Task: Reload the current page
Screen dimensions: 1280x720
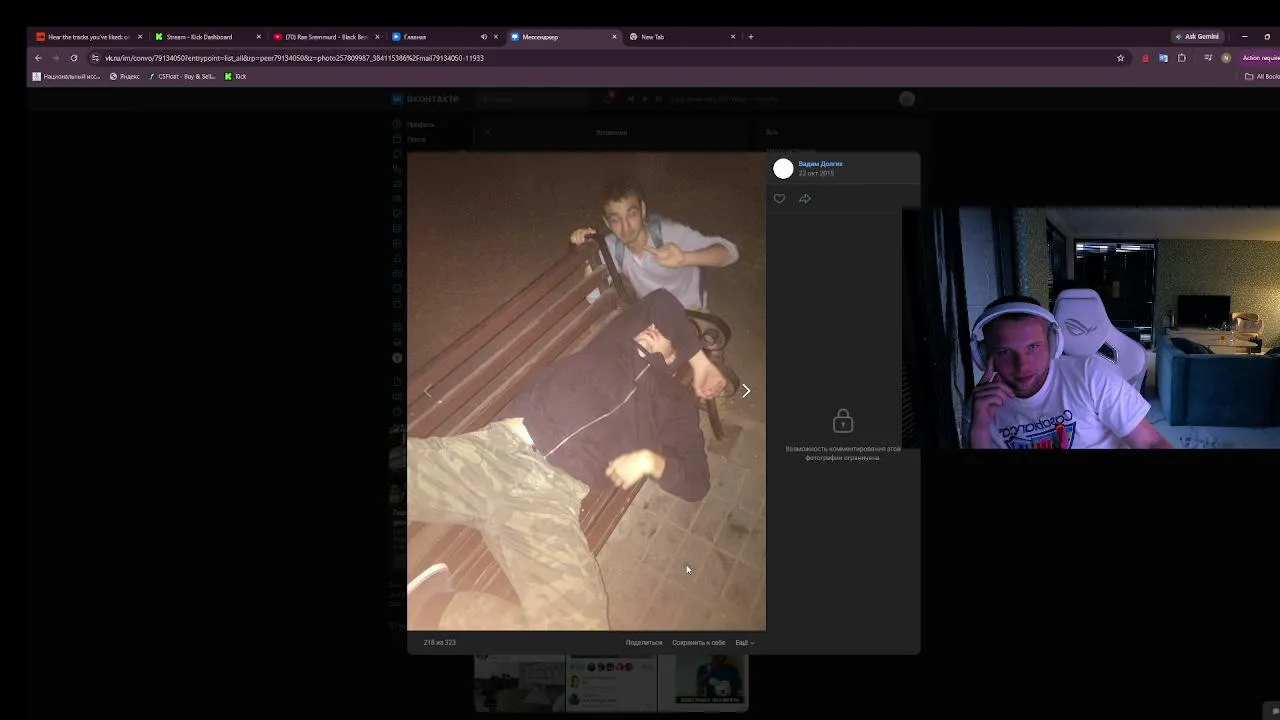Action: 73,58
